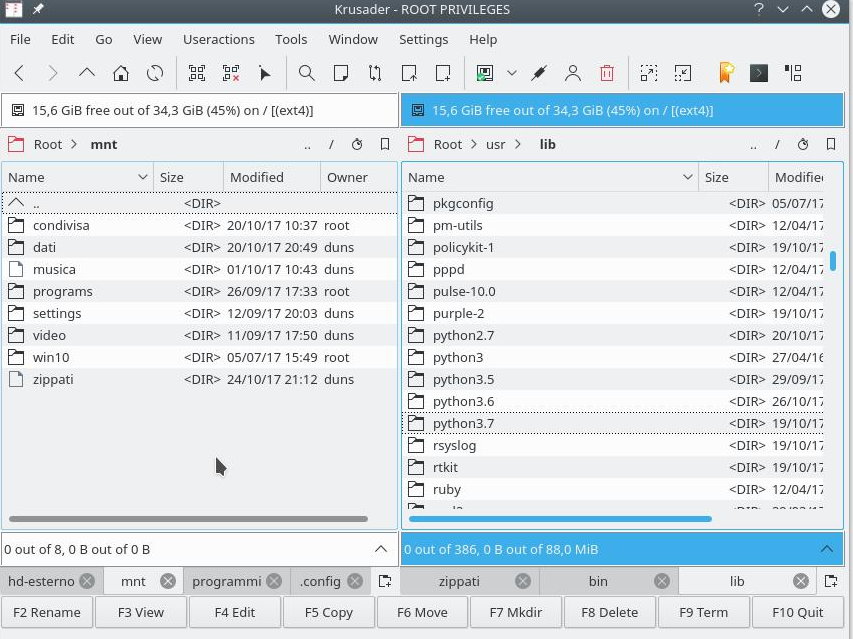Image resolution: width=853 pixels, height=639 pixels.
Task: Open the F9 Term button
Action: [x=703, y=612]
